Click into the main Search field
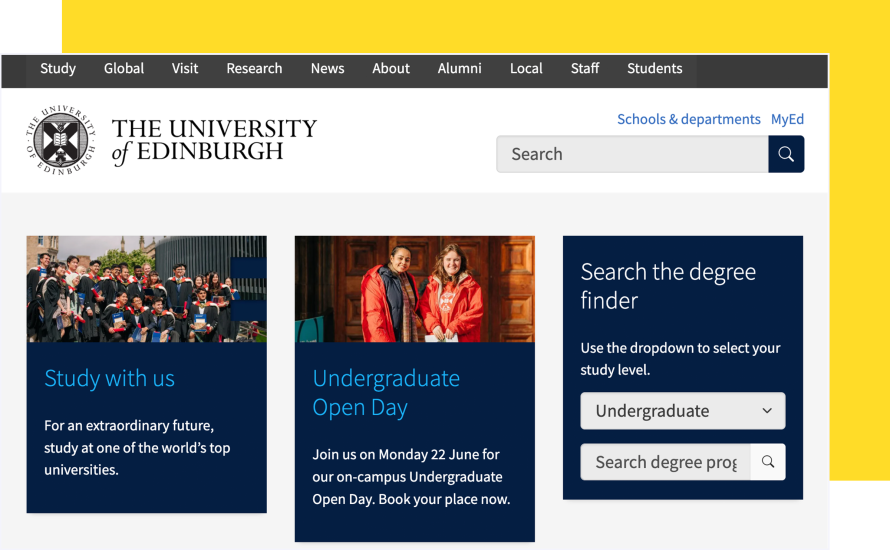The image size is (890, 550). coord(632,154)
